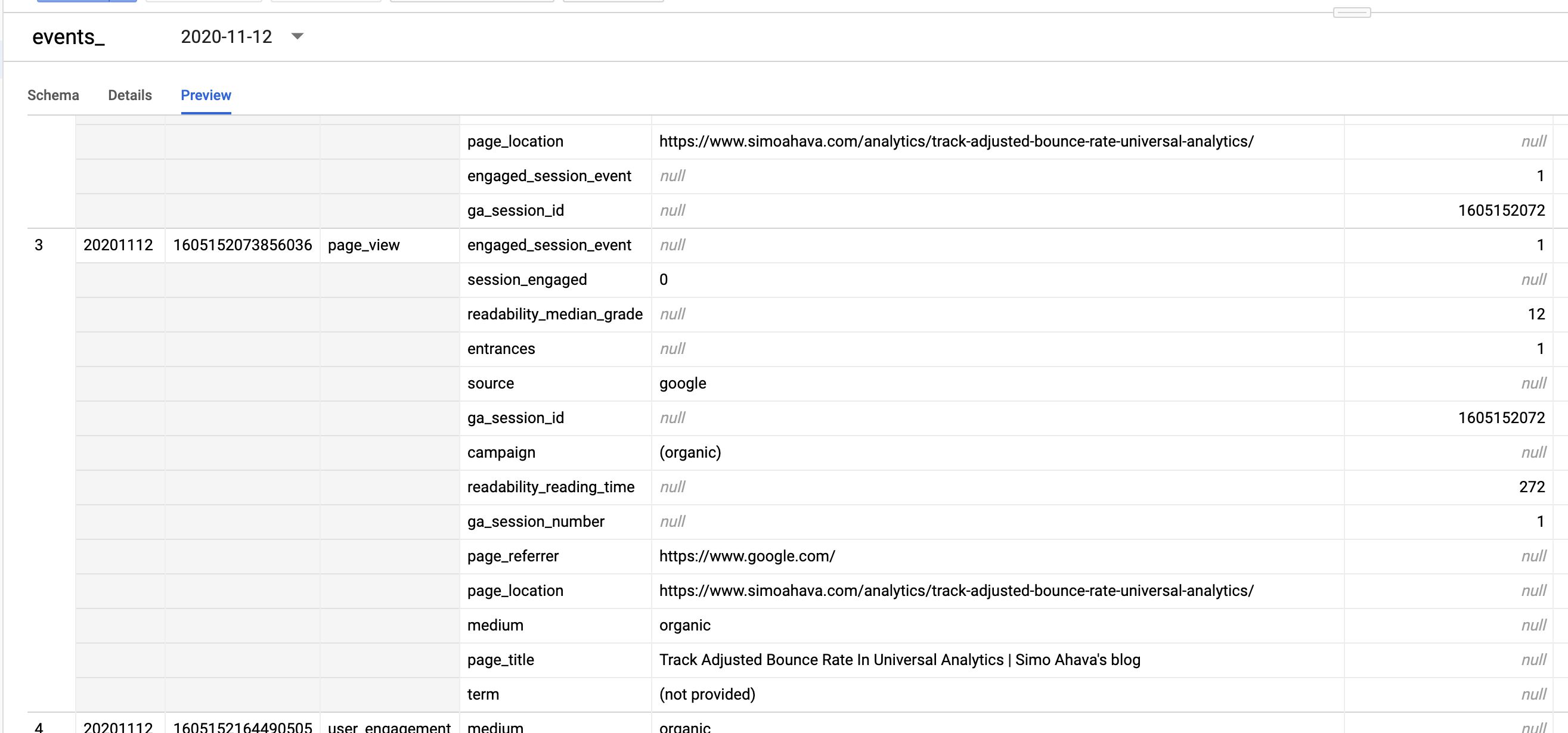Select the source value google
Screen dimensions: 1568x733
pos(682,384)
